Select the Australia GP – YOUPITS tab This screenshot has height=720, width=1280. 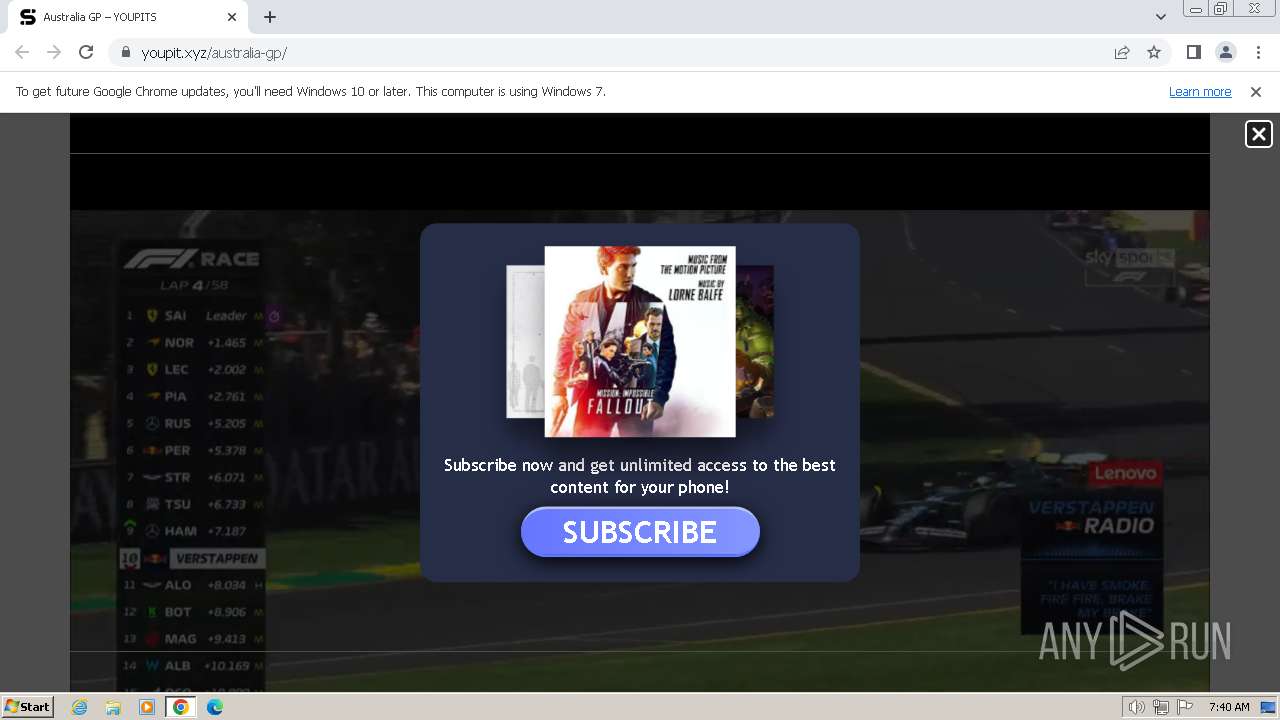[128, 17]
